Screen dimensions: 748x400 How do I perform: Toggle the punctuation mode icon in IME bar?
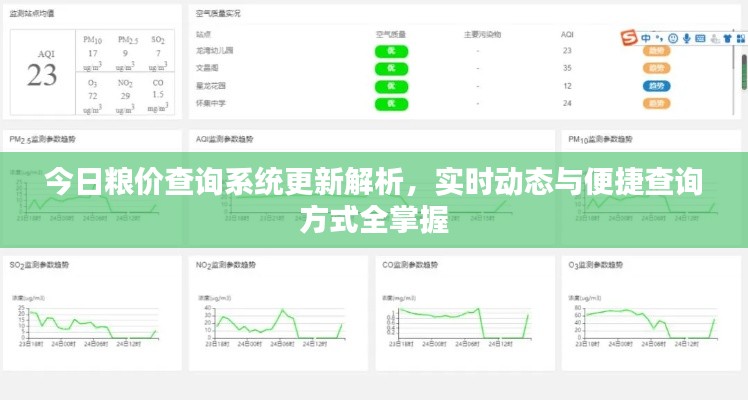point(658,38)
